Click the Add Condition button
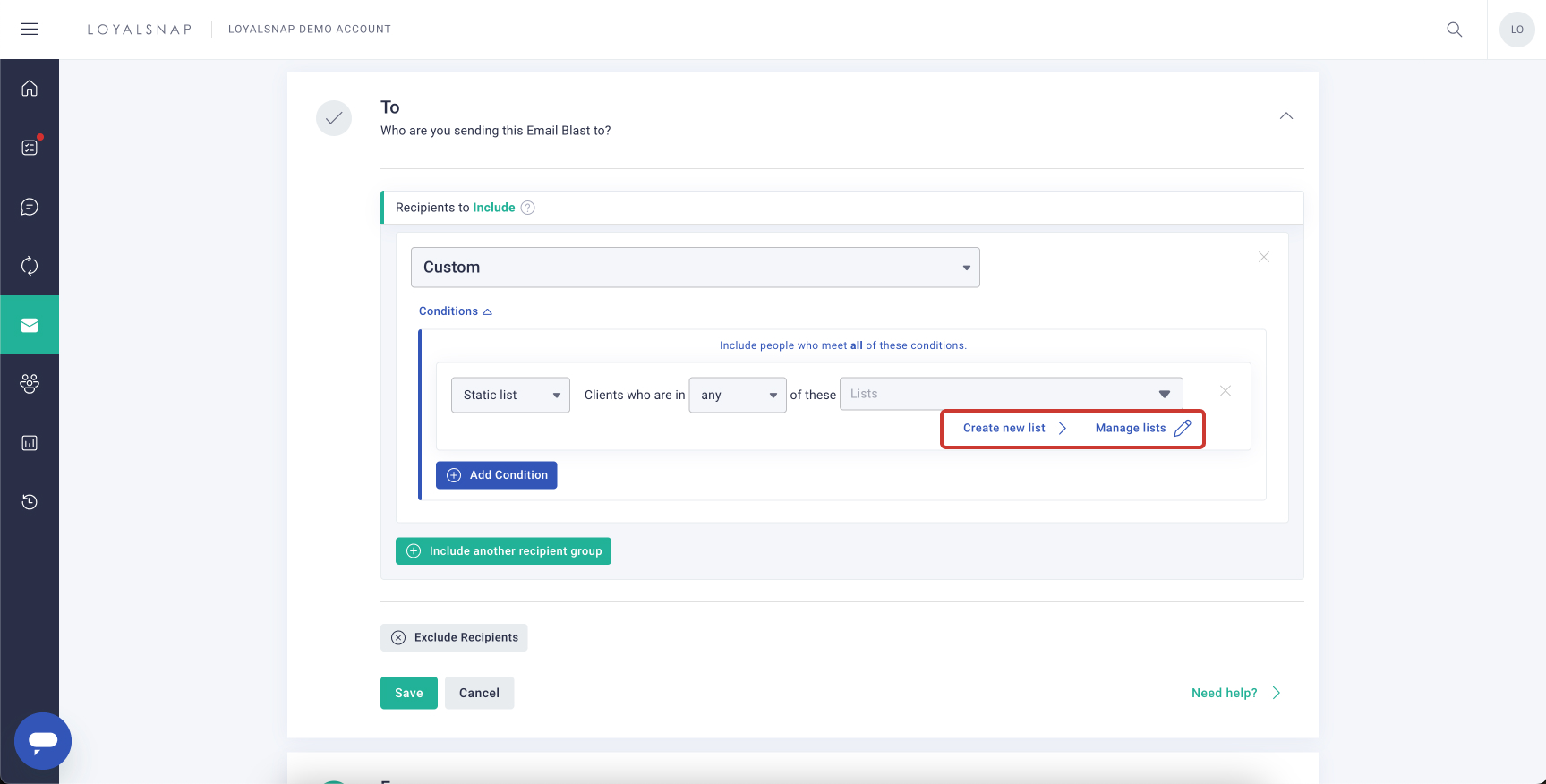The height and width of the screenshot is (784, 1546). pos(497,475)
